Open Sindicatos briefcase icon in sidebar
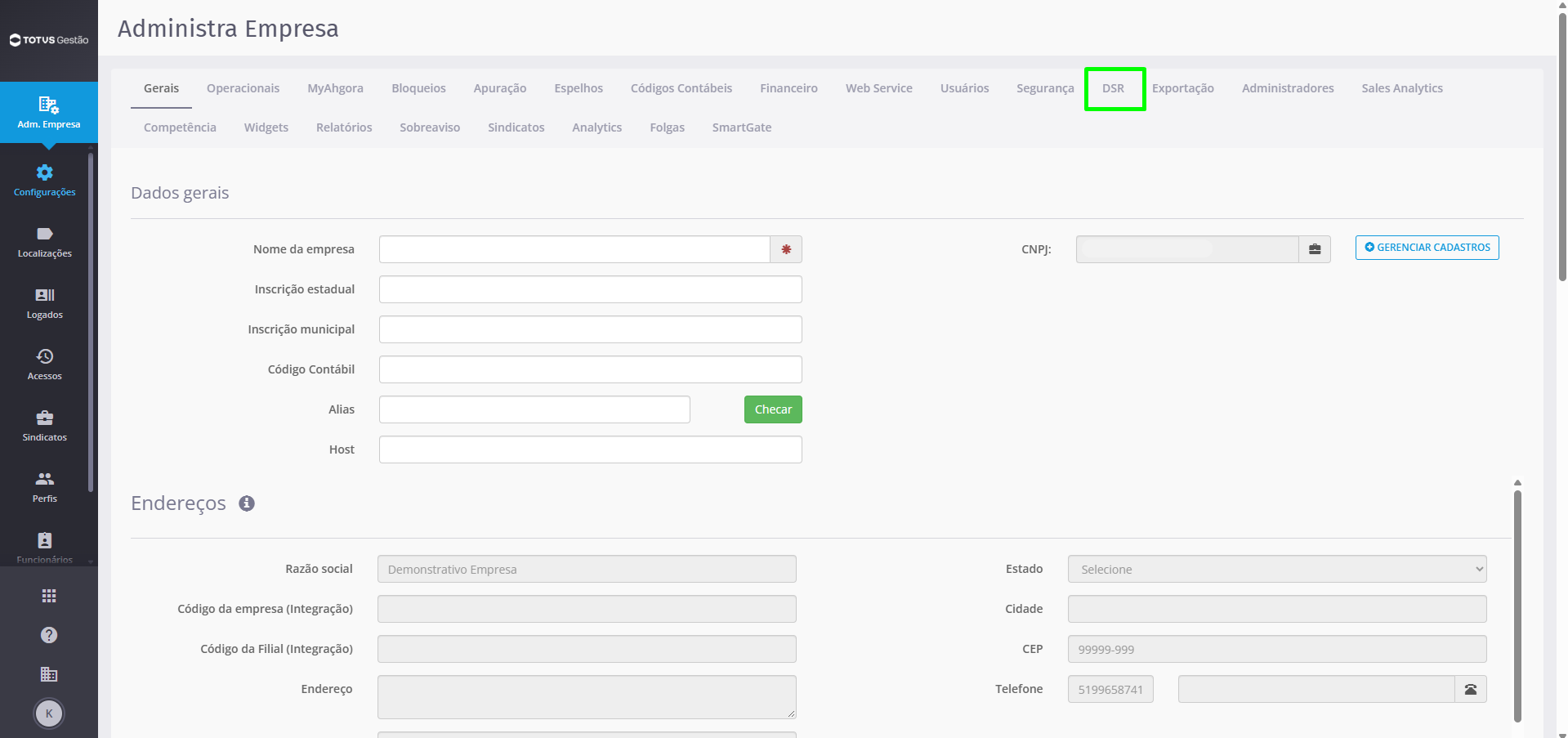This screenshot has height=738, width=1568. click(x=45, y=418)
